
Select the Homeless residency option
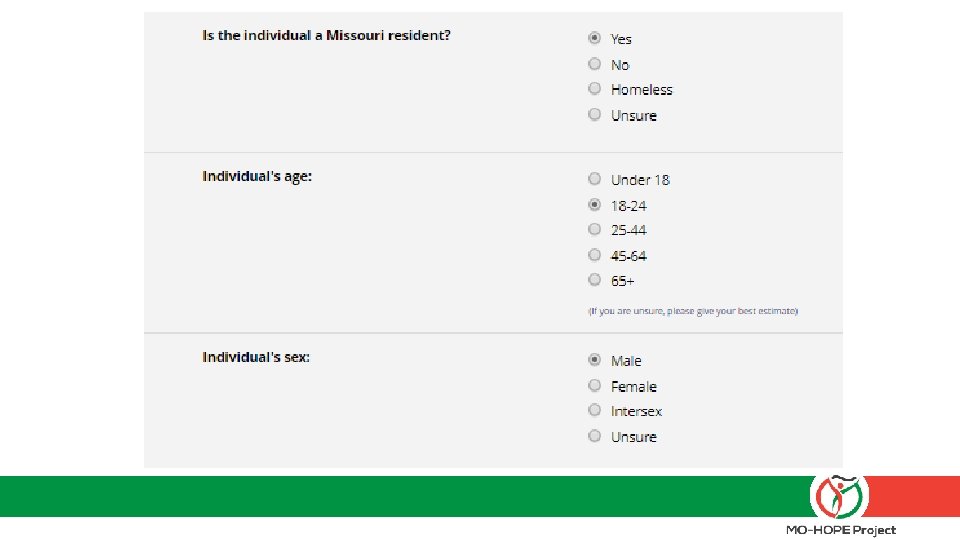594,89
